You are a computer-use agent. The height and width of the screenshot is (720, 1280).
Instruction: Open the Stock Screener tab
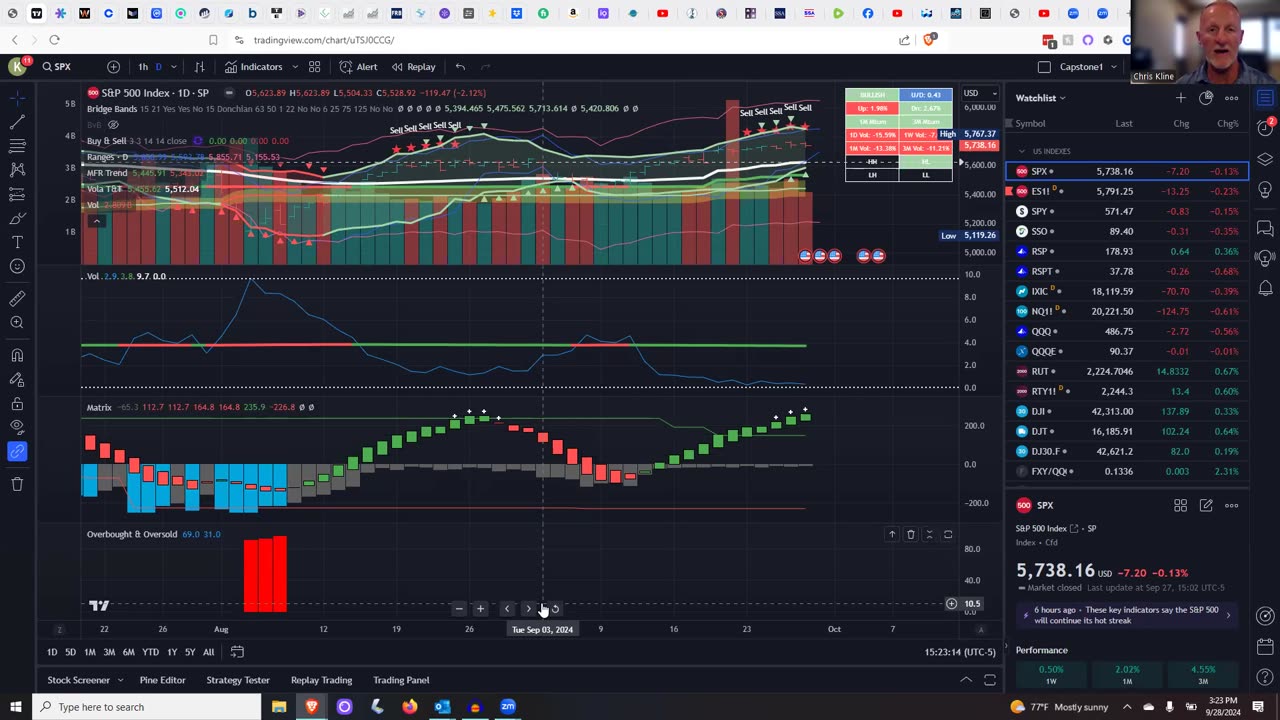tap(78, 680)
